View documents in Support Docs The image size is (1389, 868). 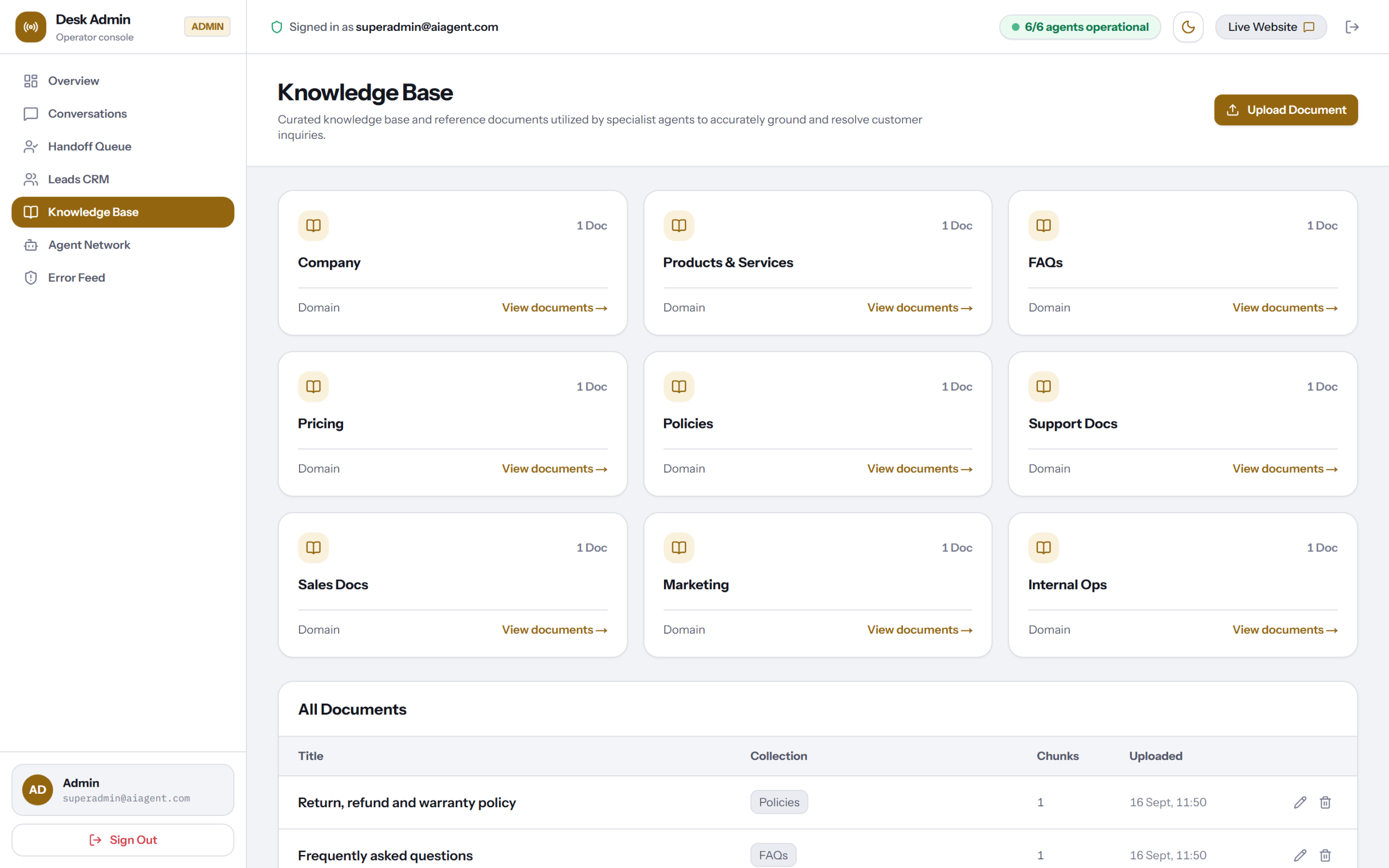coord(1284,468)
